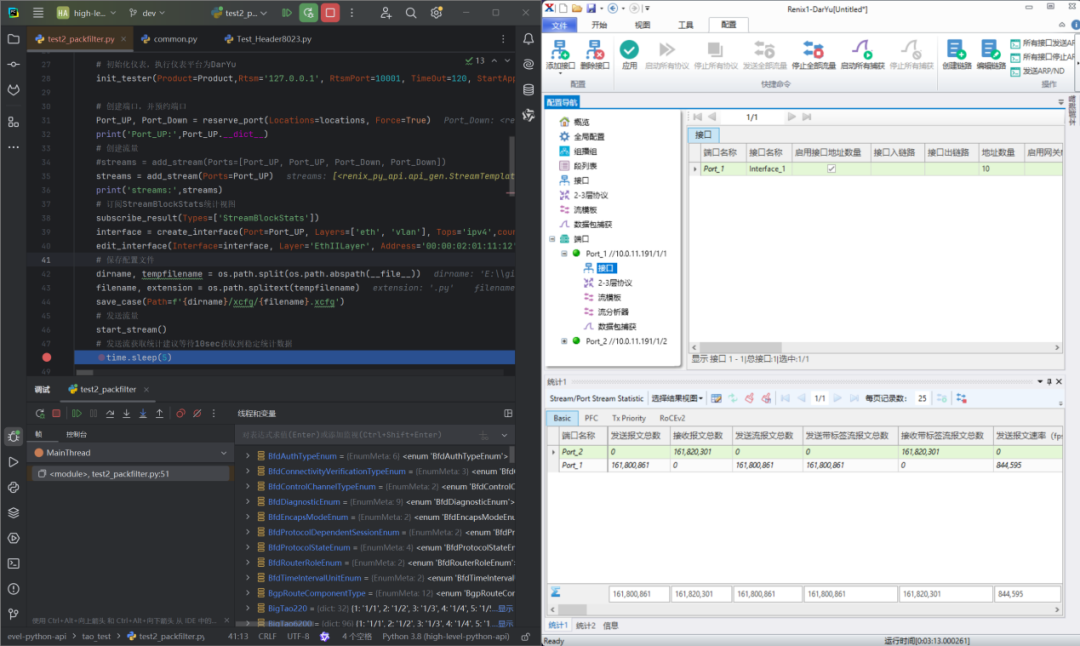Start all captures with 启动所有捕获 icon

pos(861,49)
